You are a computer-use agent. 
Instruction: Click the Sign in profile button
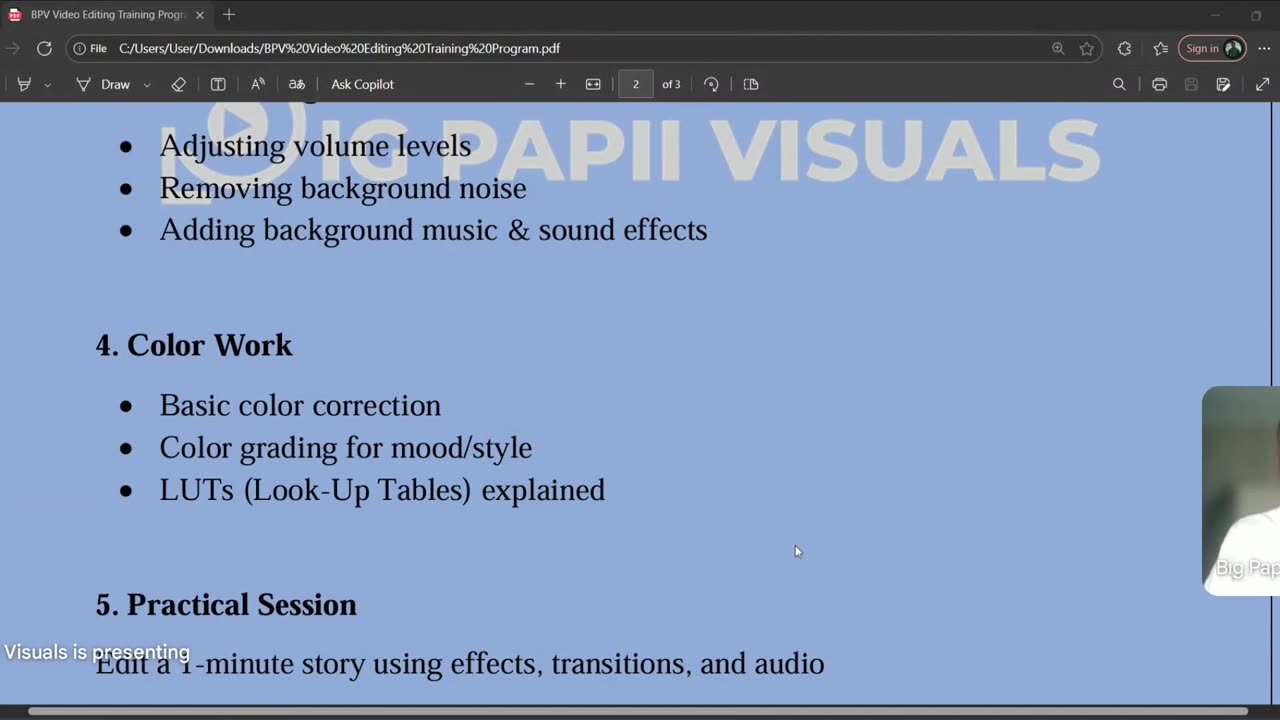point(1212,48)
